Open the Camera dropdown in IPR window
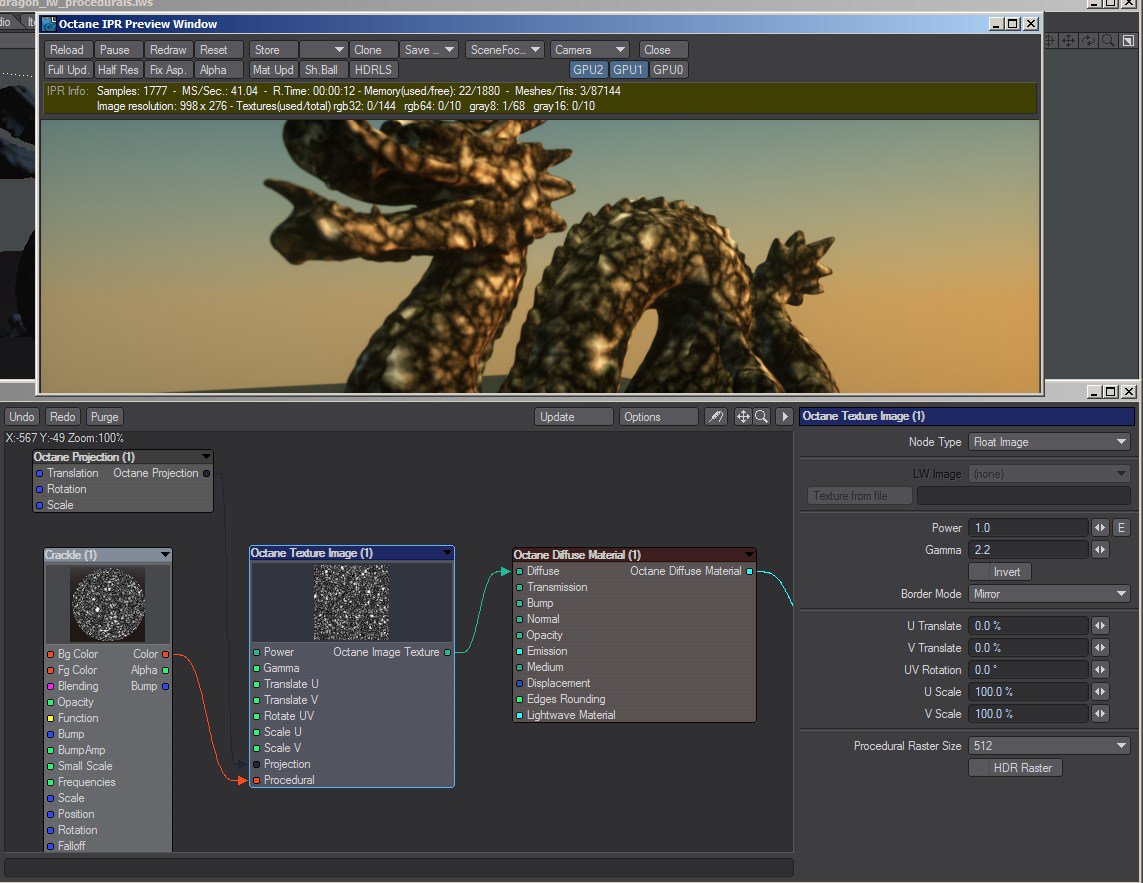This screenshot has width=1143, height=883. 589,50
